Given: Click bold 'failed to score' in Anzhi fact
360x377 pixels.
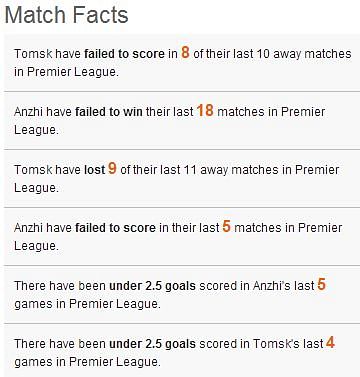Looking at the screenshot, I should pyautogui.click(x=115, y=228).
